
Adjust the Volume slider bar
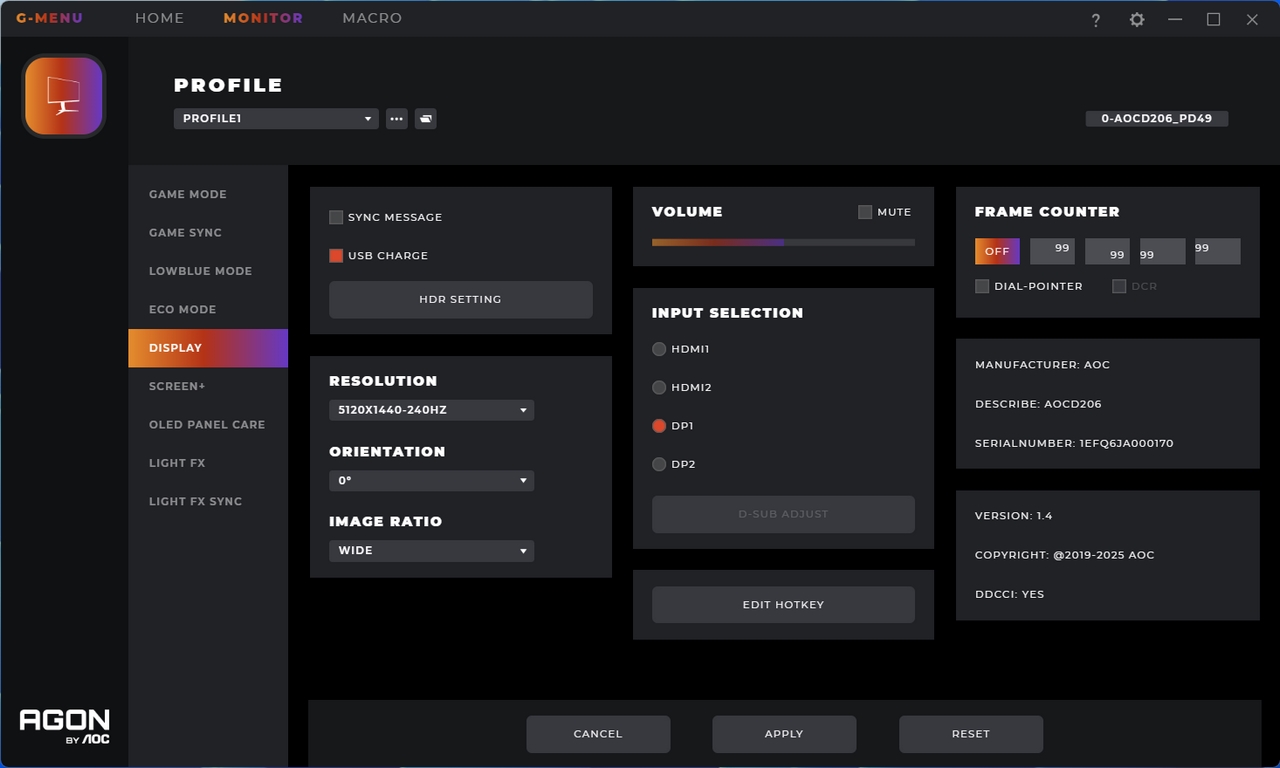pos(783,242)
